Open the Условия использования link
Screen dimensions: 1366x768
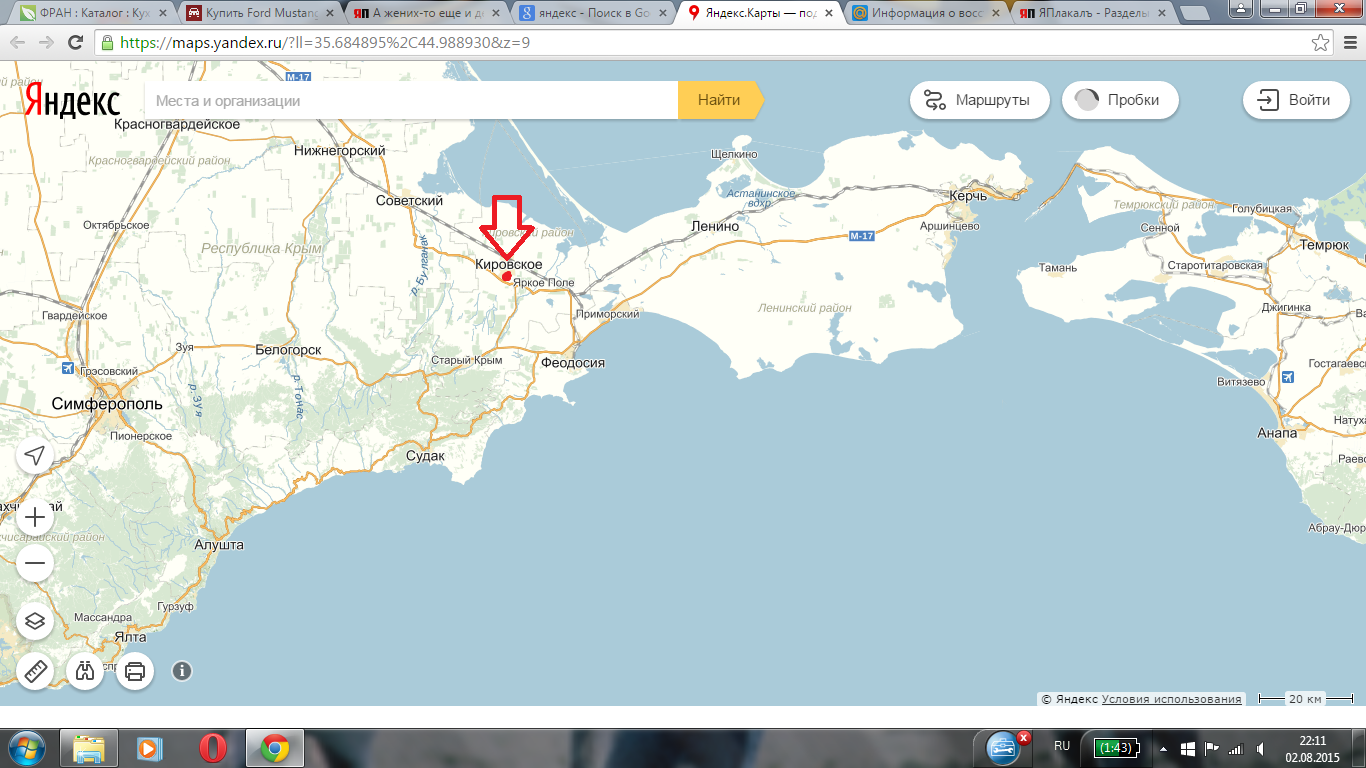tap(1171, 700)
